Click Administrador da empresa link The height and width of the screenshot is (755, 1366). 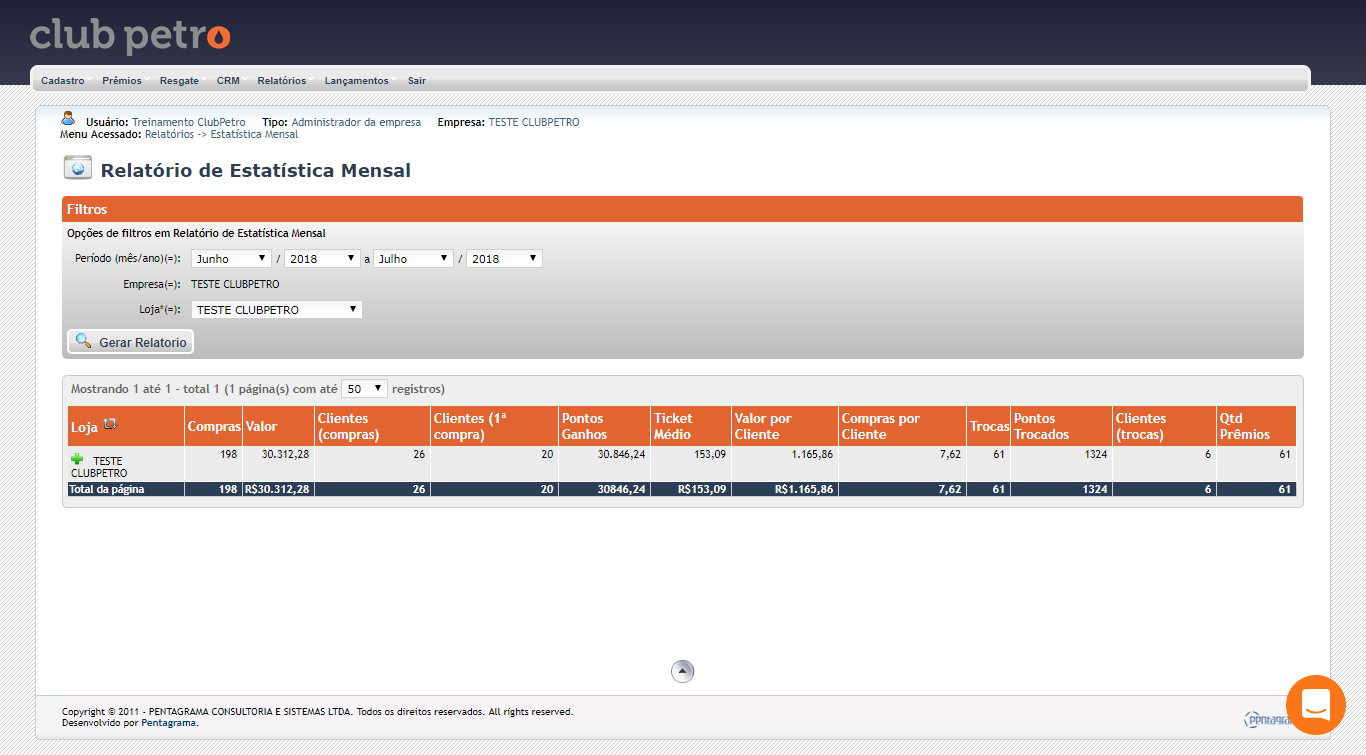point(356,122)
